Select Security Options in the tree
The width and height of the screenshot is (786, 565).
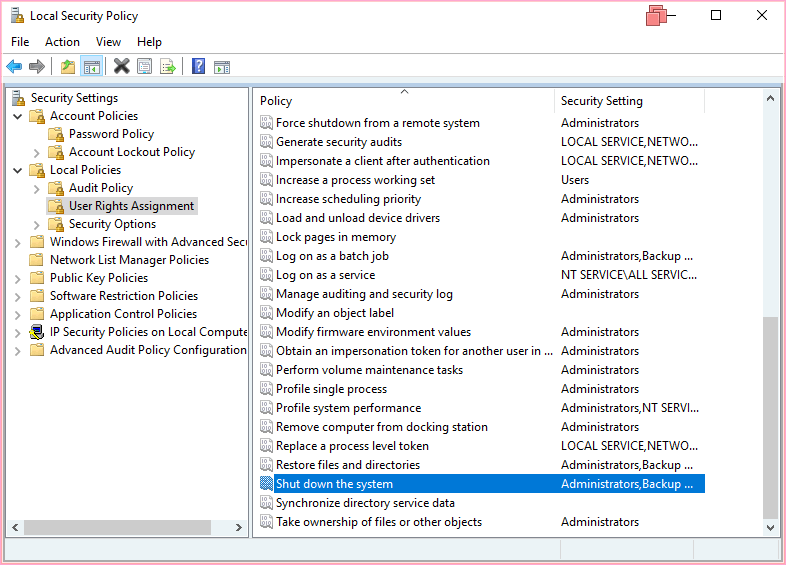112,224
